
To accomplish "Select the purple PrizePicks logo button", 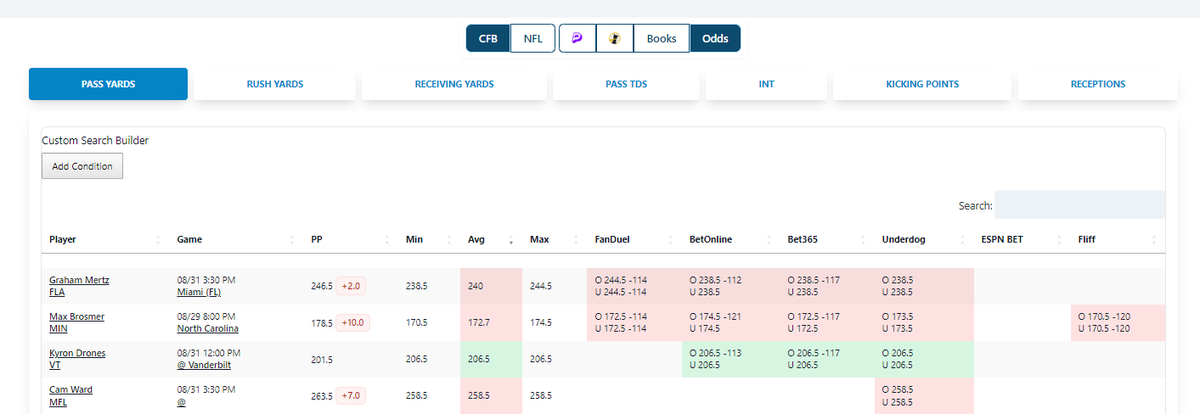I will point(577,39).
